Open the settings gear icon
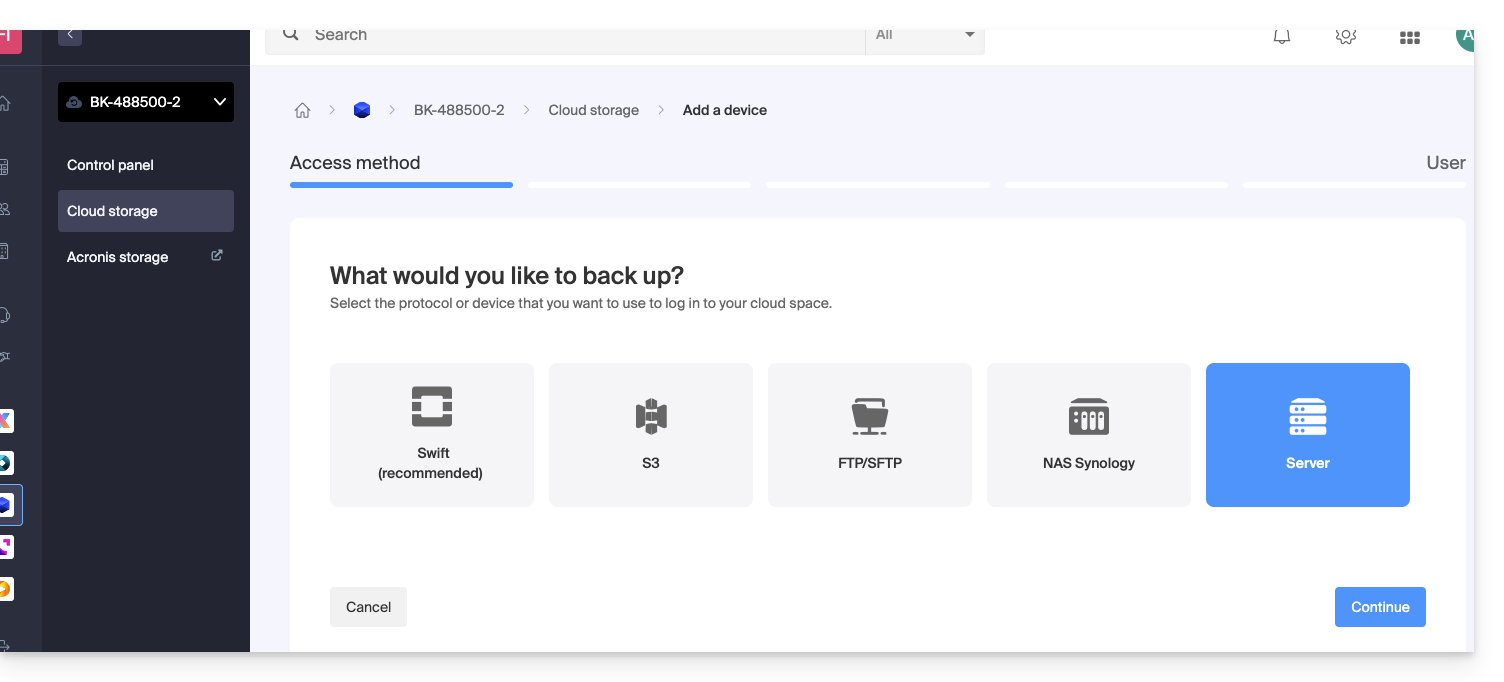The image size is (1504, 682). (x=1345, y=37)
